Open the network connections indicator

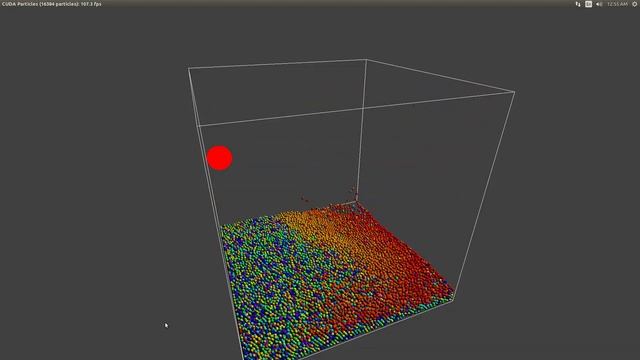pyautogui.click(x=578, y=4)
